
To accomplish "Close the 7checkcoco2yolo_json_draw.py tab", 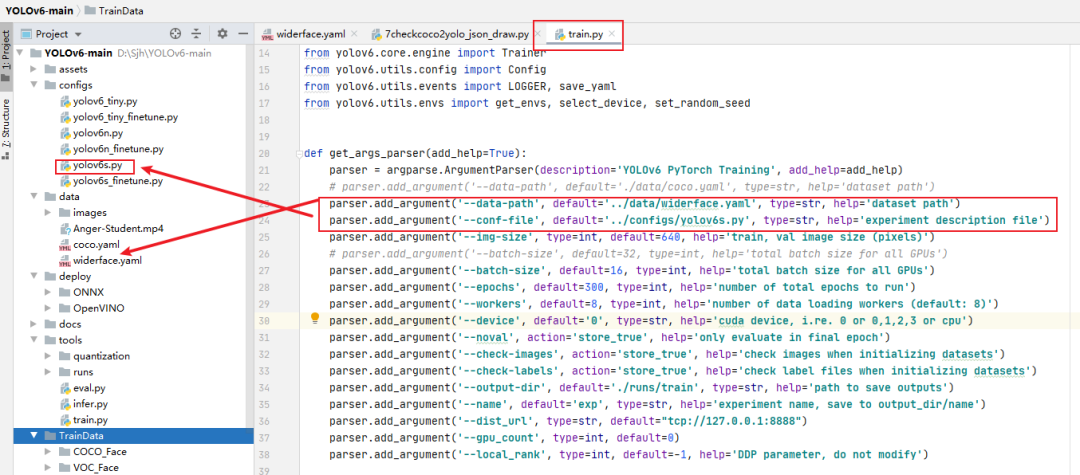I will pyautogui.click(x=538, y=33).
